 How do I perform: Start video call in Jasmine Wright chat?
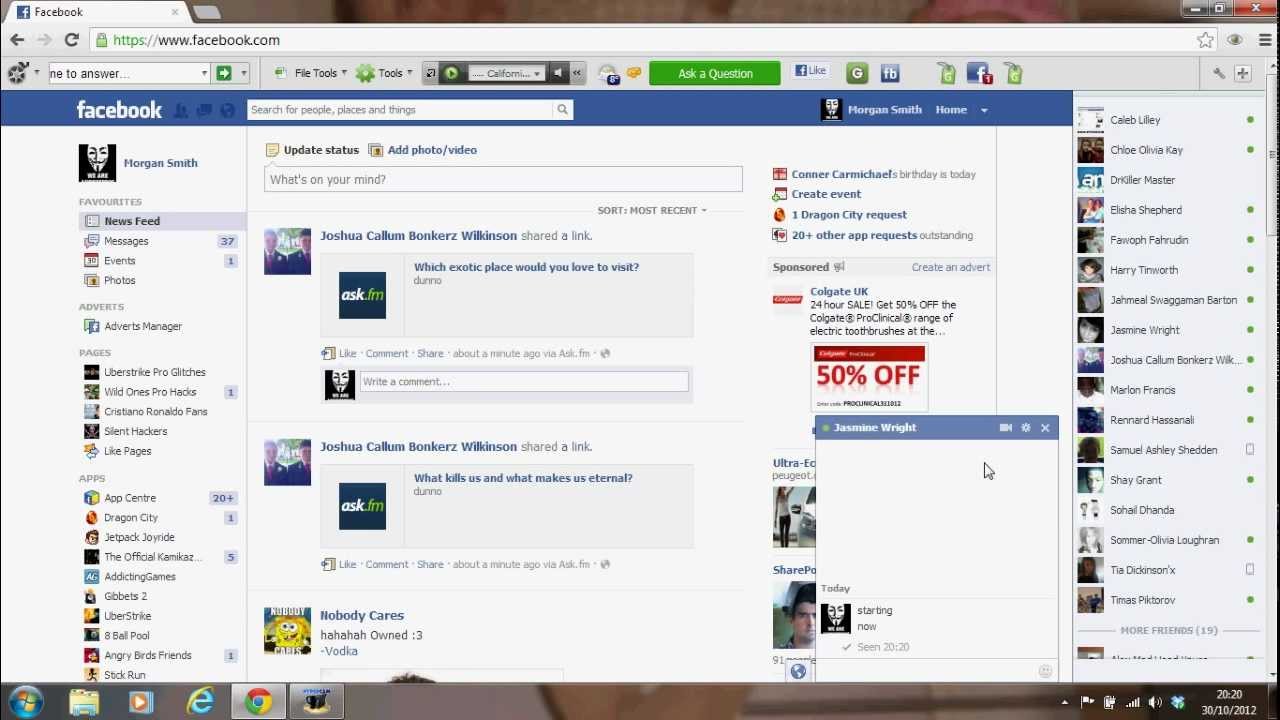(1005, 428)
